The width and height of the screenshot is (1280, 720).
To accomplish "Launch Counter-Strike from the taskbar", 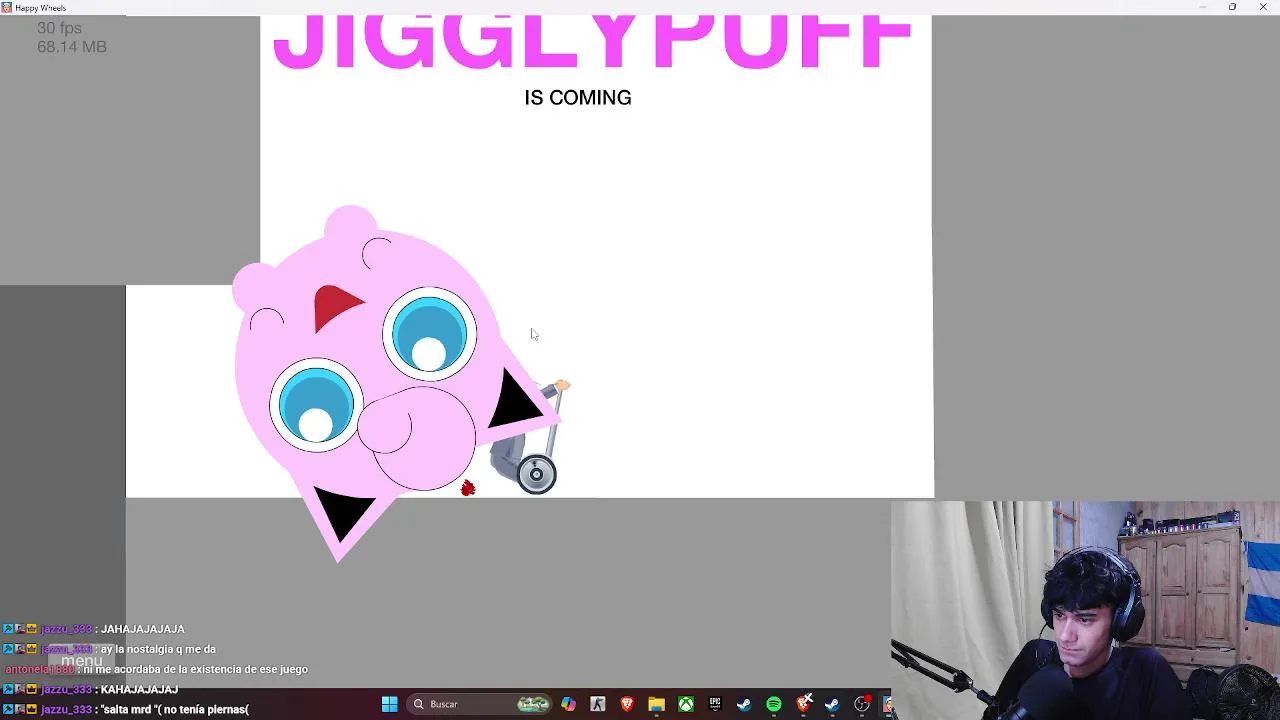I will tap(598, 704).
